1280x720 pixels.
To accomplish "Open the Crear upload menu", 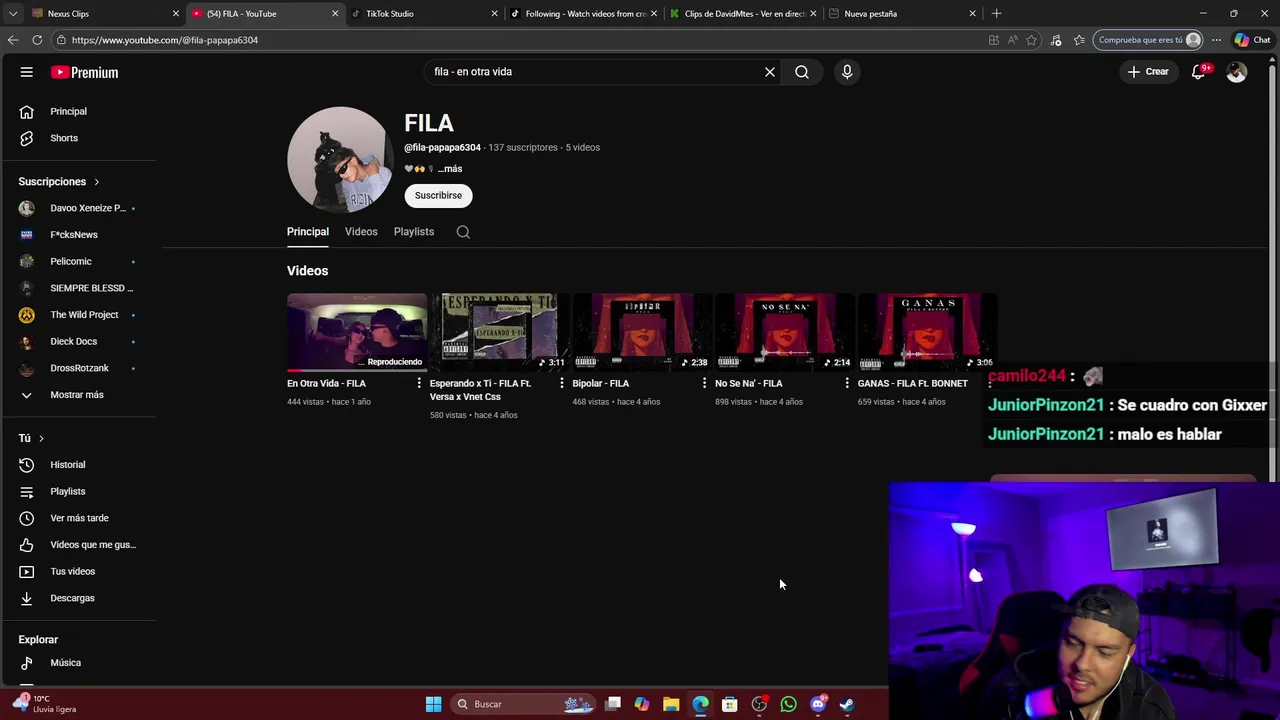I will (x=1148, y=72).
